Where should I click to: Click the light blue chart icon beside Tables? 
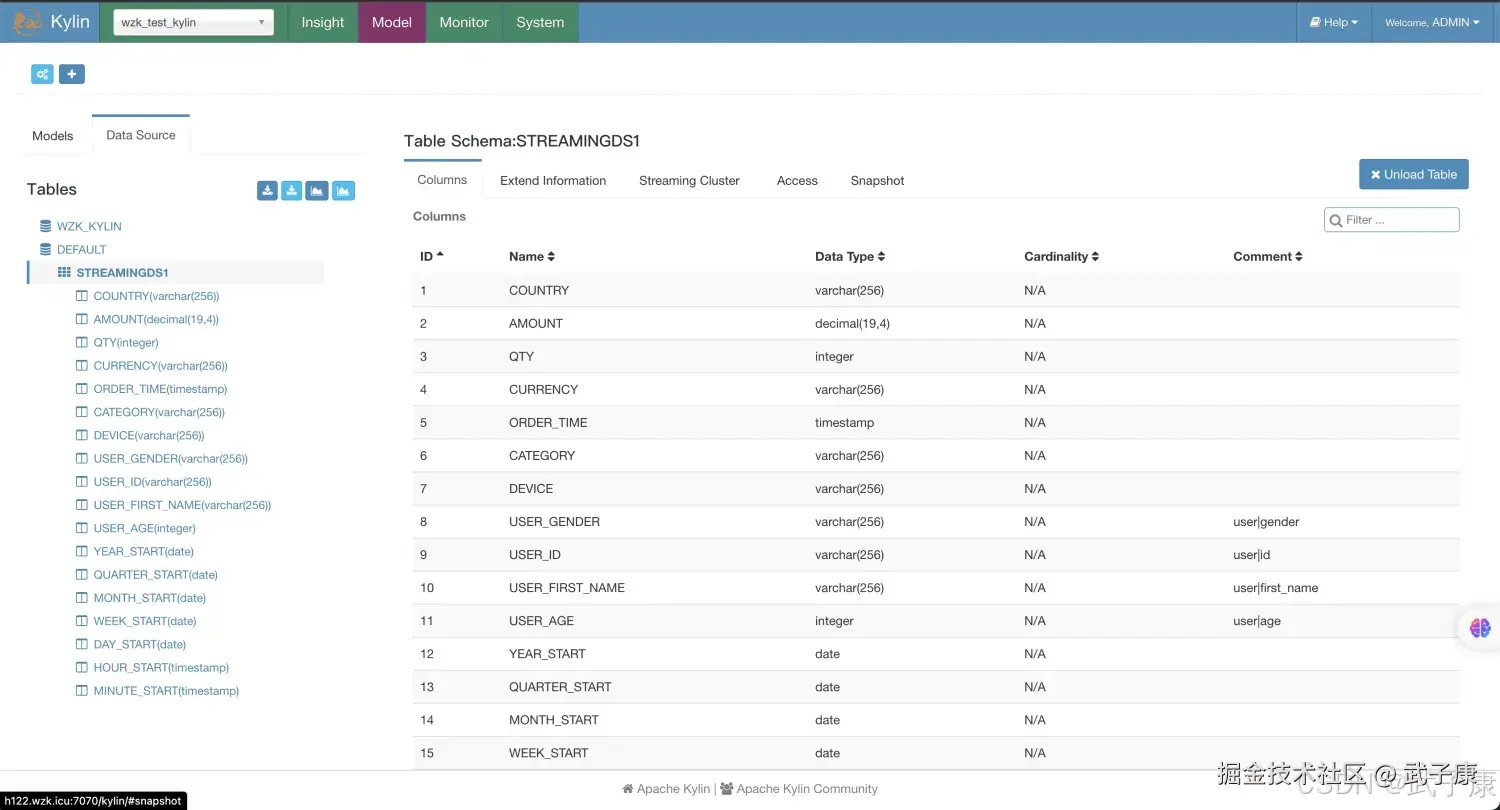(343, 191)
